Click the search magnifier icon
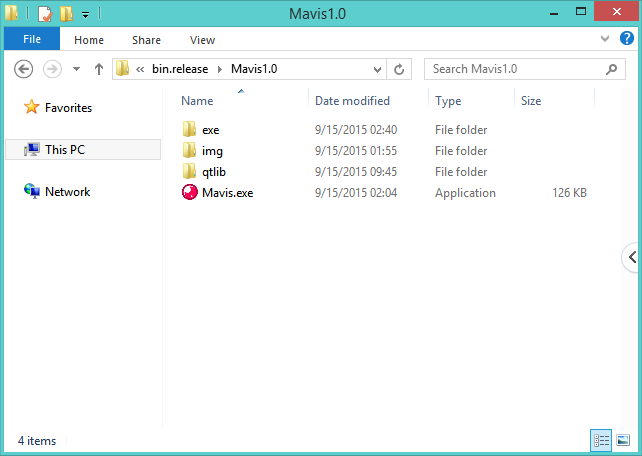642x456 pixels. pyautogui.click(x=611, y=69)
